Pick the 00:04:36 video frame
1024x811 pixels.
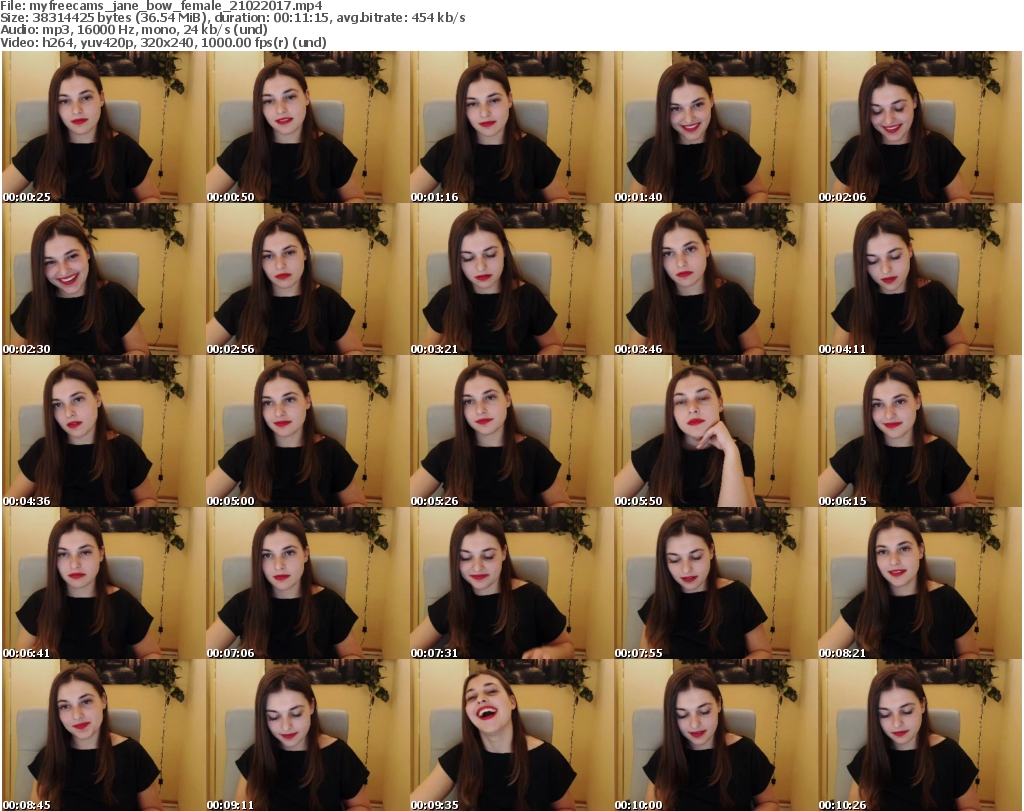click(104, 431)
